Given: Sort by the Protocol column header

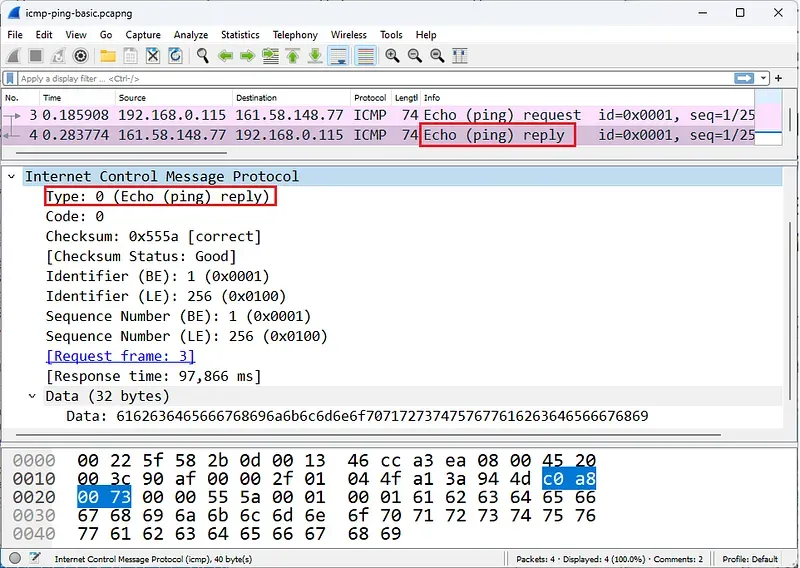Looking at the screenshot, I should click(x=370, y=97).
